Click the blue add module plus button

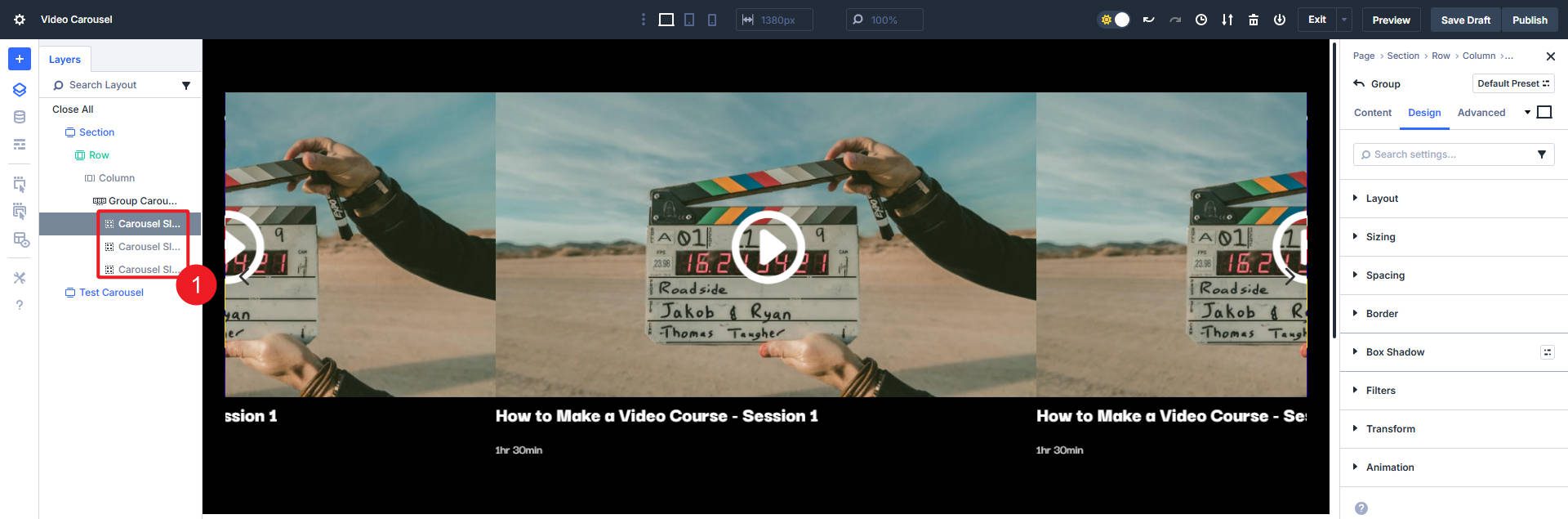[20, 59]
